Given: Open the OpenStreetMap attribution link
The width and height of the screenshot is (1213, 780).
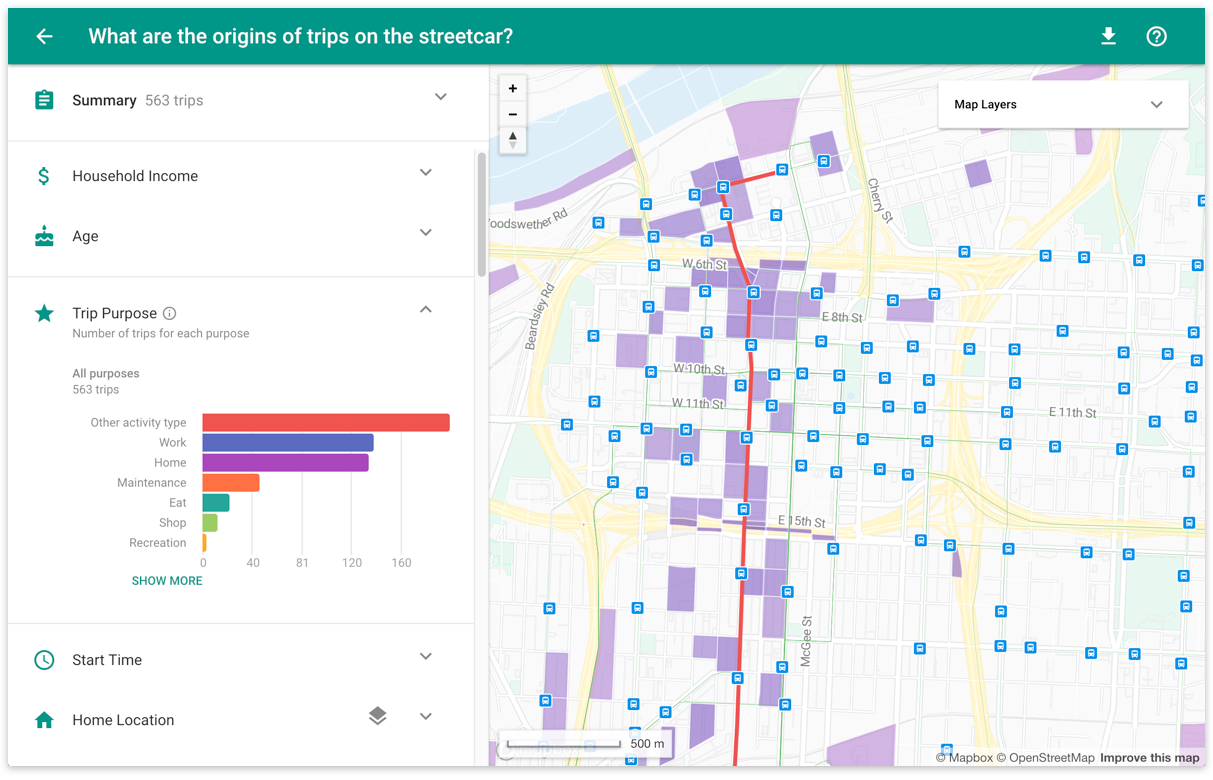Looking at the screenshot, I should [x=1045, y=758].
